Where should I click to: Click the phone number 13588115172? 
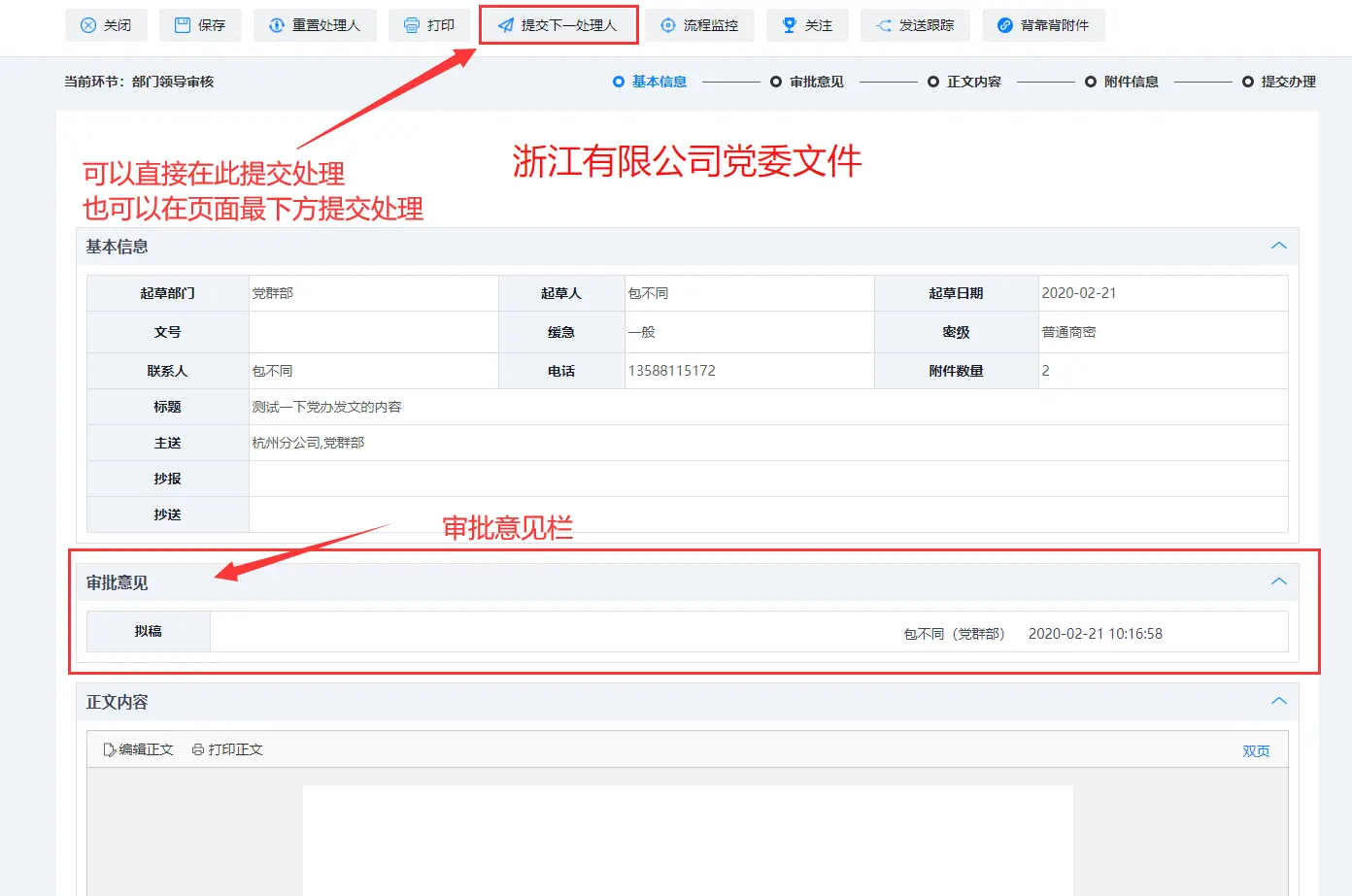point(672,371)
